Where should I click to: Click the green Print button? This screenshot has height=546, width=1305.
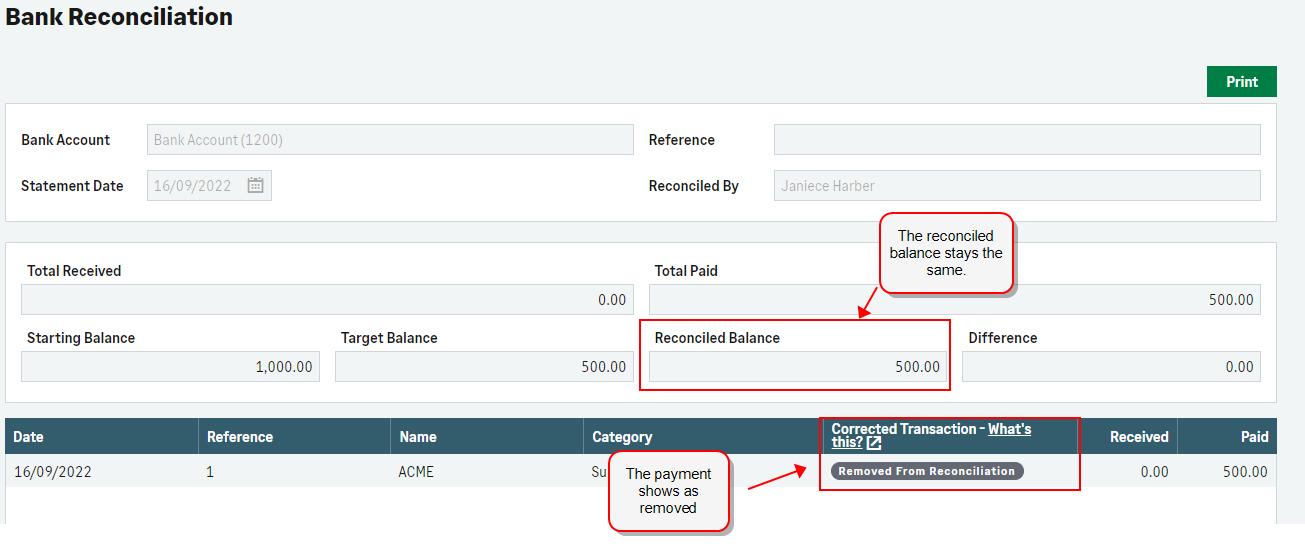[1241, 82]
